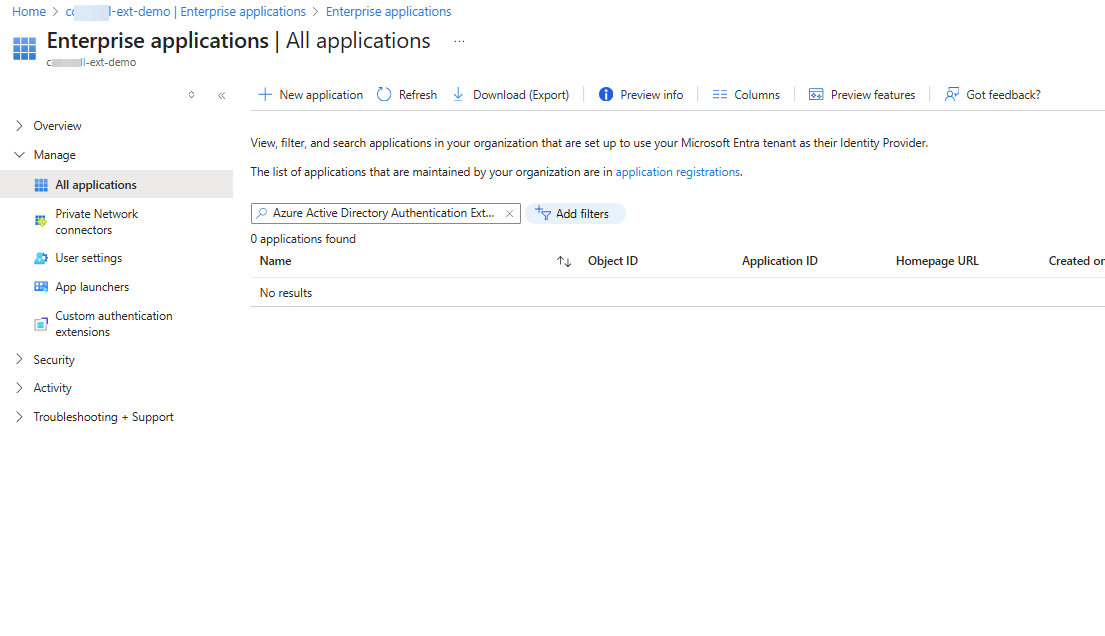Open the ext-demo Enterprise applications breadcrumb
This screenshot has height=636, width=1105.
(x=185, y=11)
